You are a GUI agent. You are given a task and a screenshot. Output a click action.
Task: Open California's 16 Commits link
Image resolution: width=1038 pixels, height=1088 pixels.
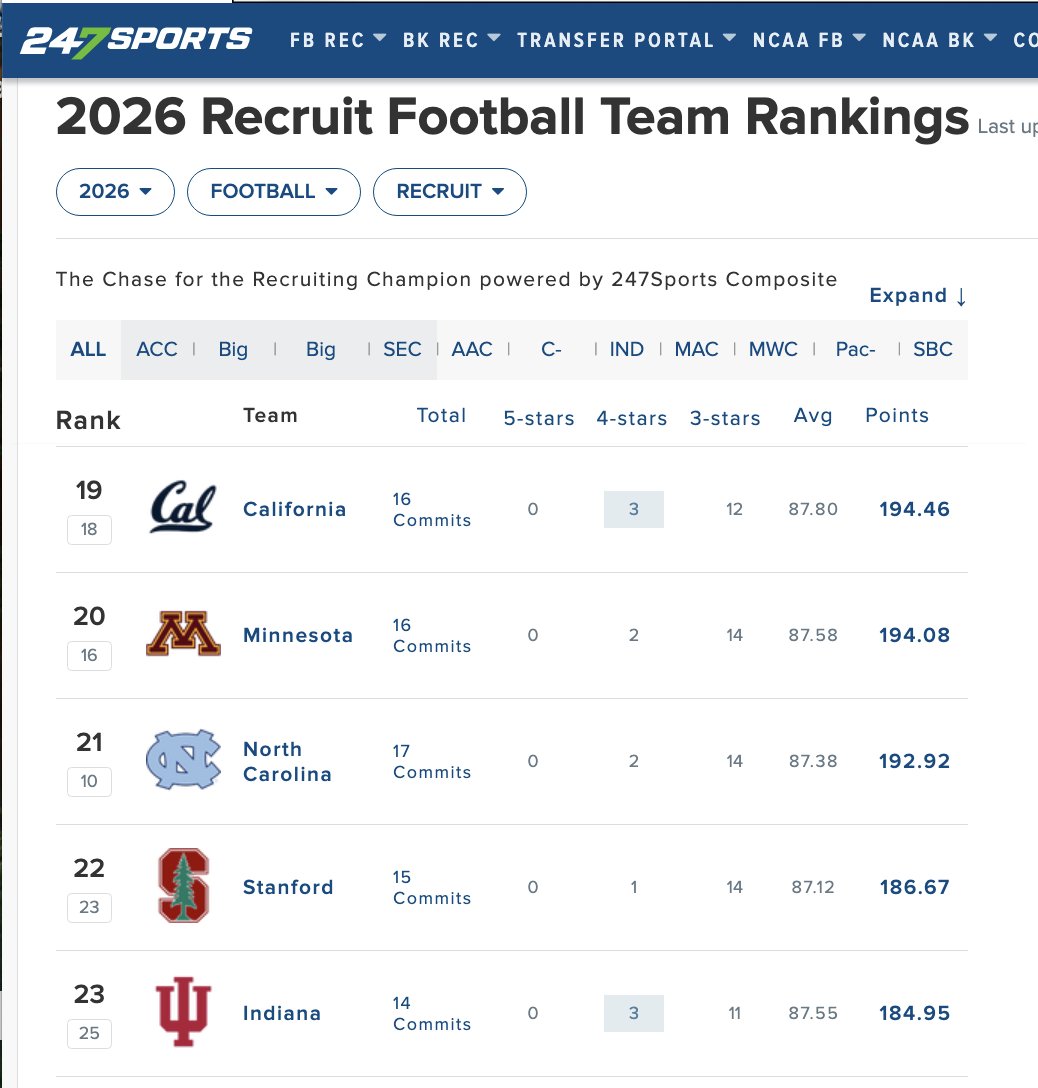(x=432, y=509)
